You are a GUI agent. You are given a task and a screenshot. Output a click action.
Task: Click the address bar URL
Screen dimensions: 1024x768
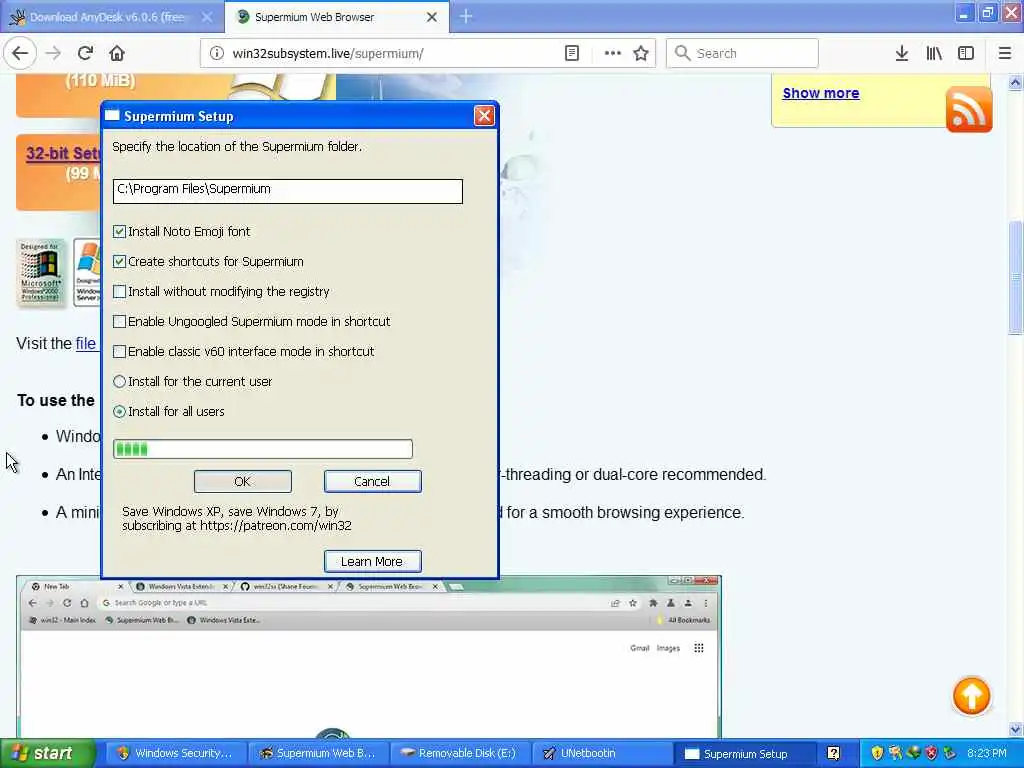tap(328, 53)
